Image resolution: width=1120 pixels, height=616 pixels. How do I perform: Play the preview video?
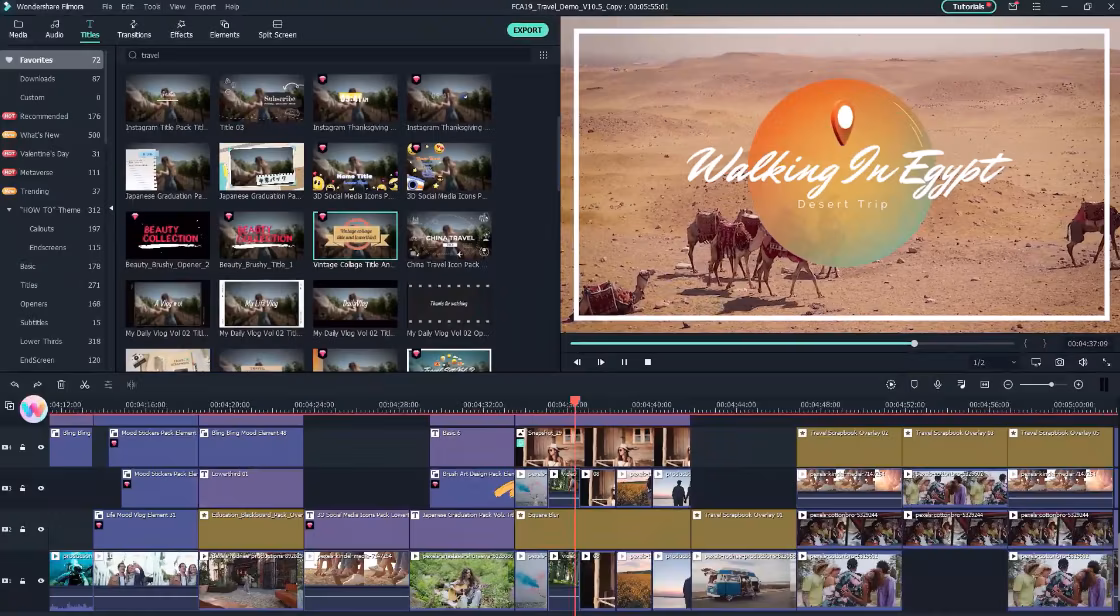click(601, 362)
